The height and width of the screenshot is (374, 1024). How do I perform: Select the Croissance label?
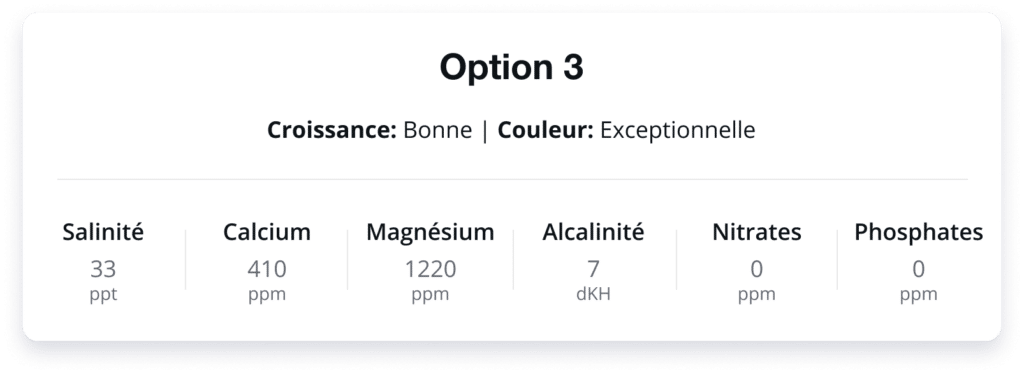(332, 130)
